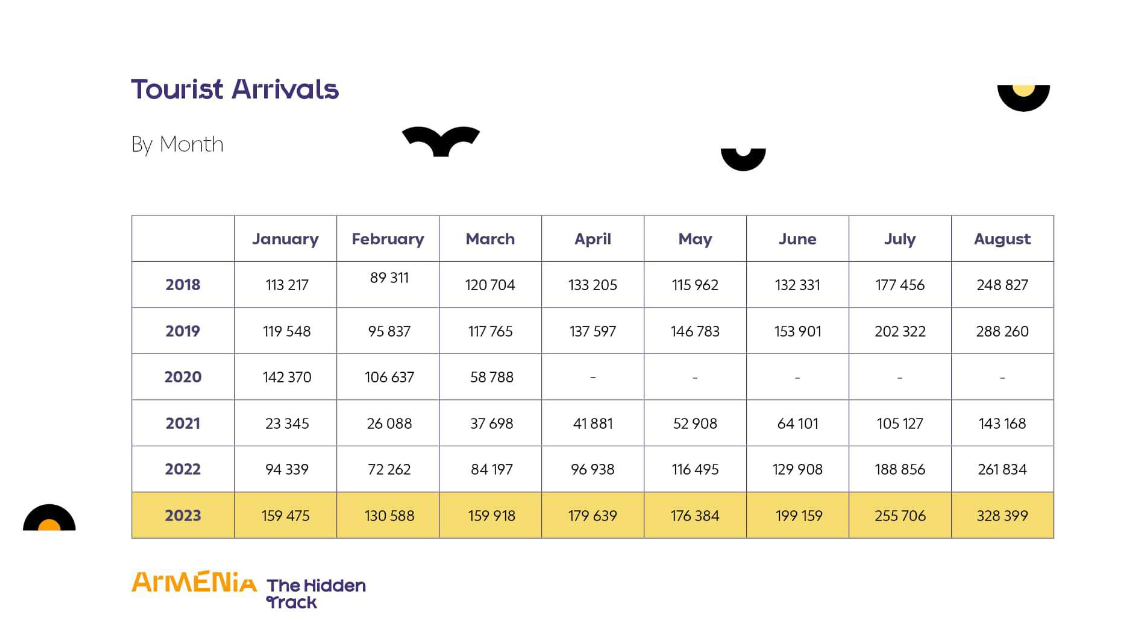Screen dimensions: 1121x626
Task: Click the 2021 January cell 23 345
Action: [x=285, y=423]
